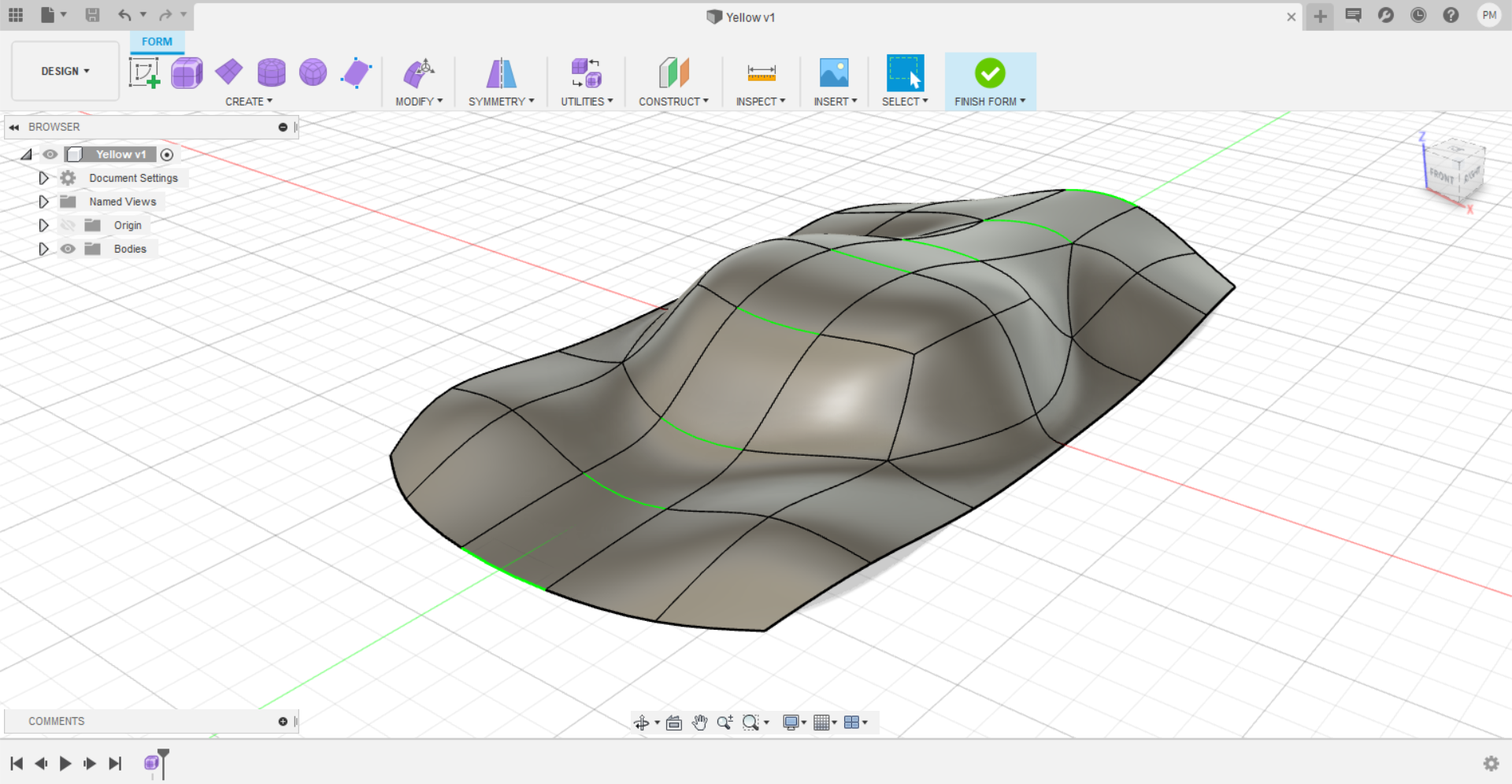Open the CREATE dropdown menu
The height and width of the screenshot is (784, 1512).
tap(249, 102)
